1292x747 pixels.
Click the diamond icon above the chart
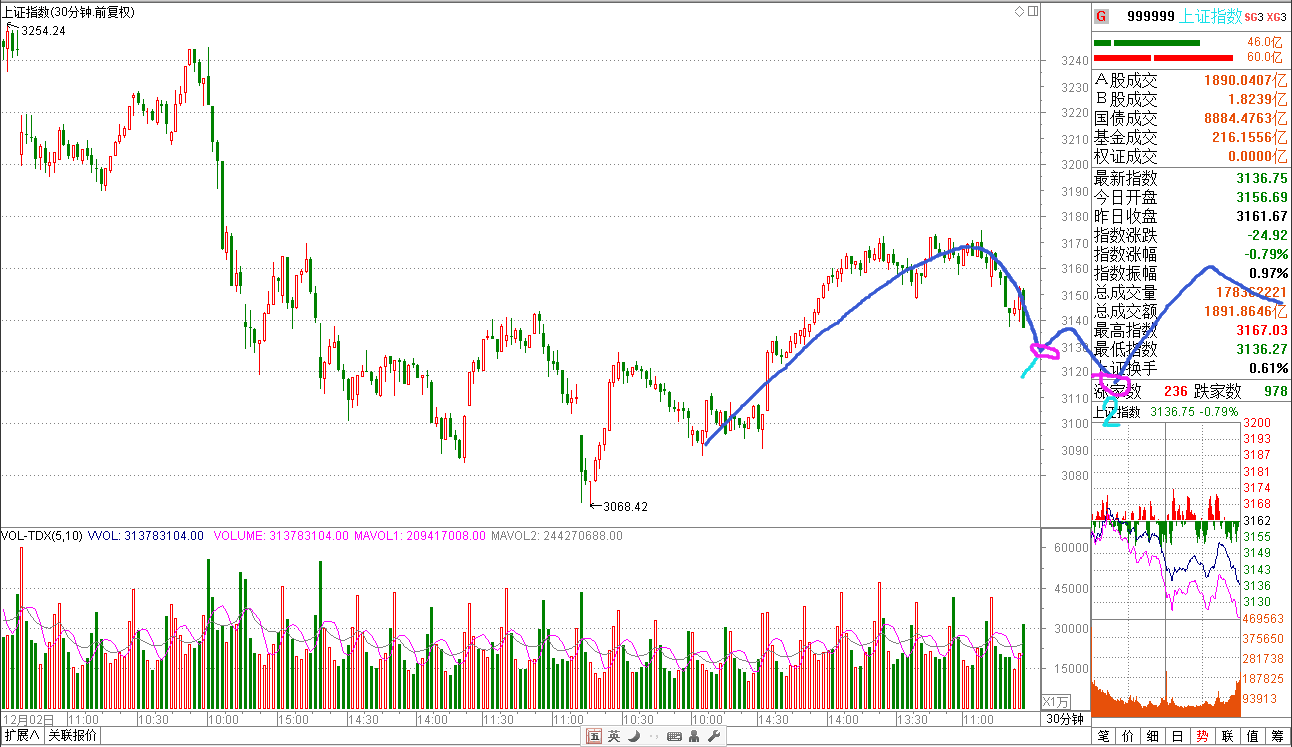[x=1019, y=11]
